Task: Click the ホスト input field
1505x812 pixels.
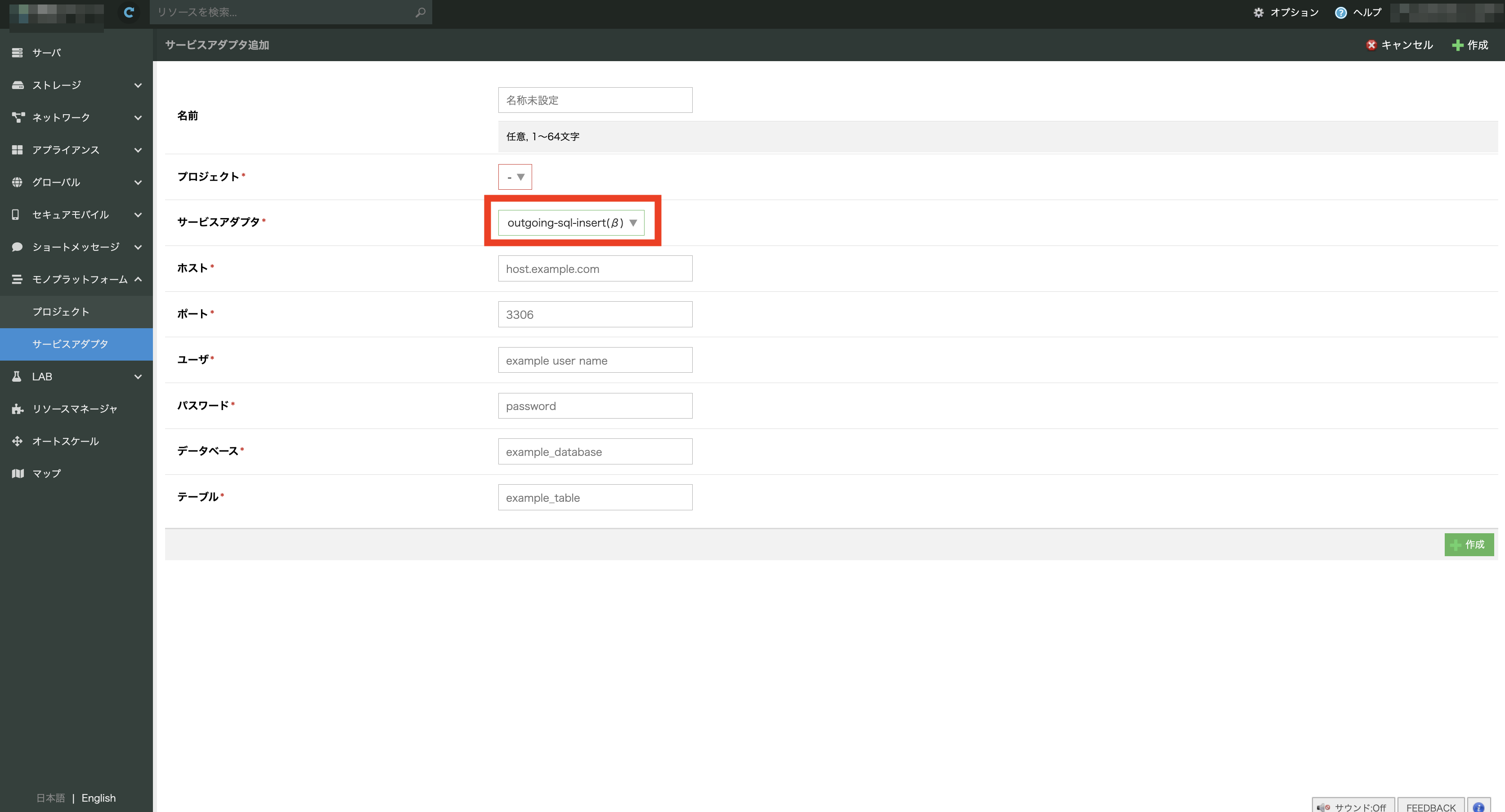Action: click(x=595, y=269)
